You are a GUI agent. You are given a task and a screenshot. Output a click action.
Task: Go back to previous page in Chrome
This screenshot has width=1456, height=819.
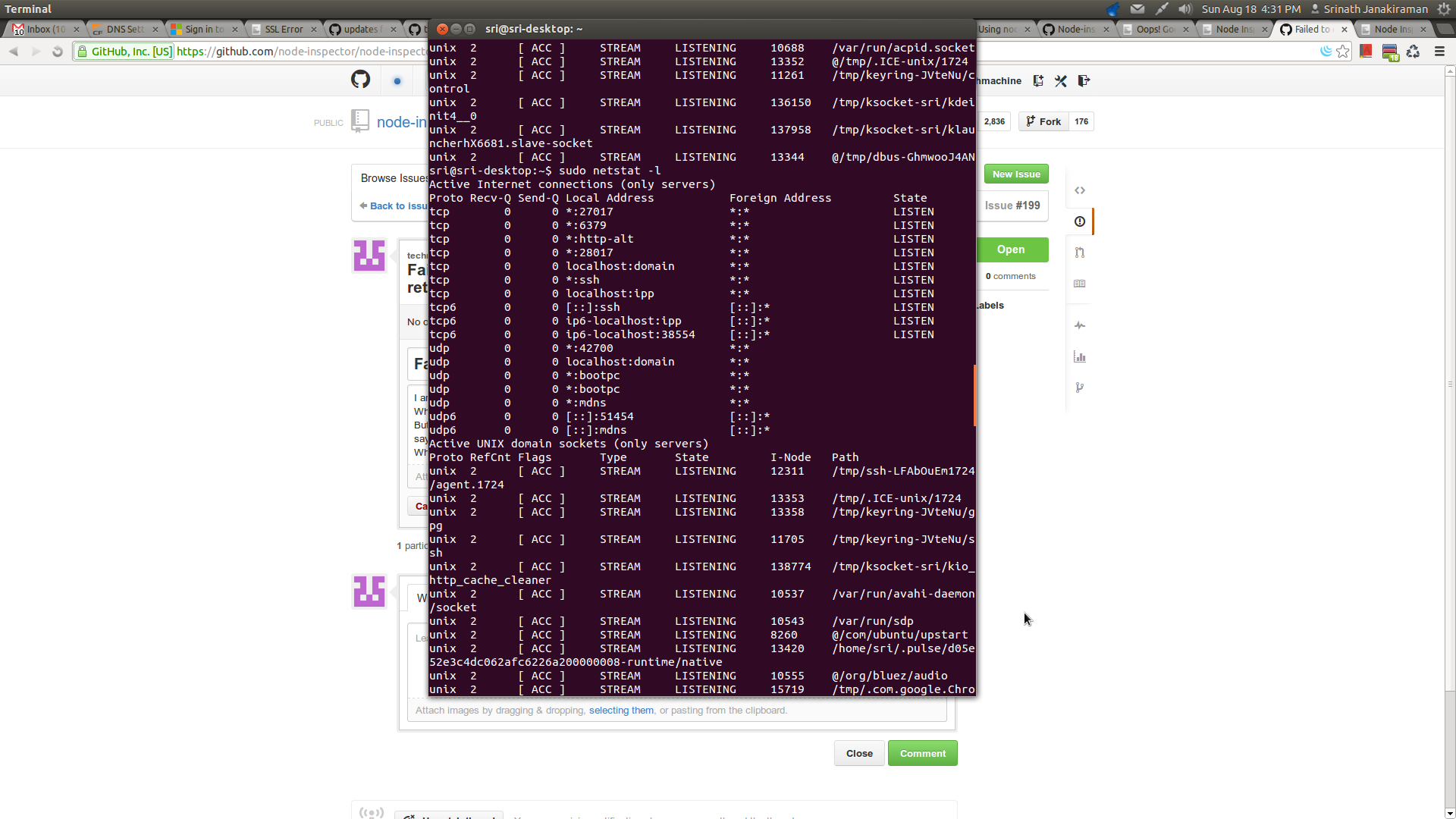pos(14,52)
